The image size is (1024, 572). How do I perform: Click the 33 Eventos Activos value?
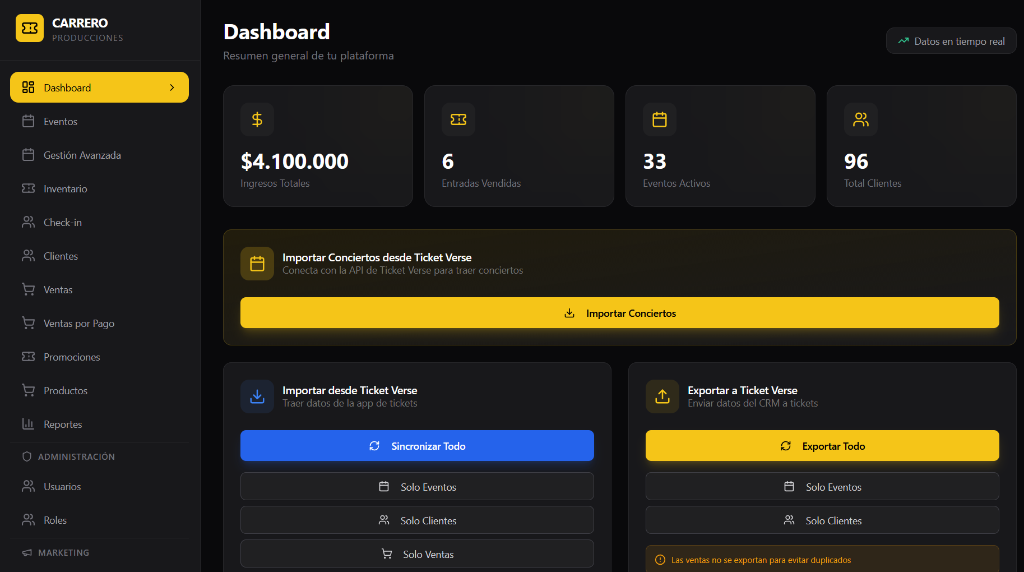click(x=654, y=161)
